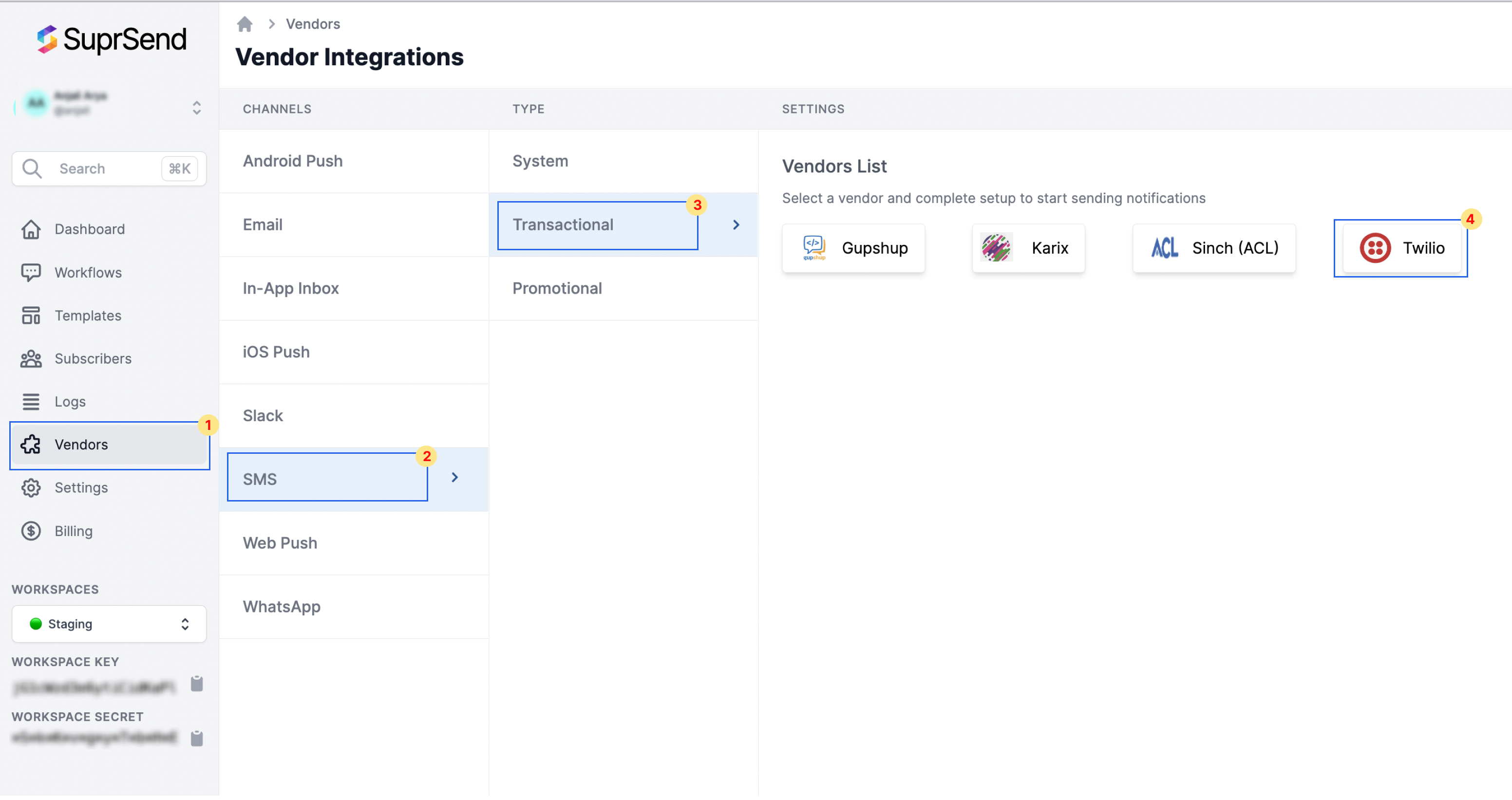Click the Vendors breadcrumb link

(313, 24)
